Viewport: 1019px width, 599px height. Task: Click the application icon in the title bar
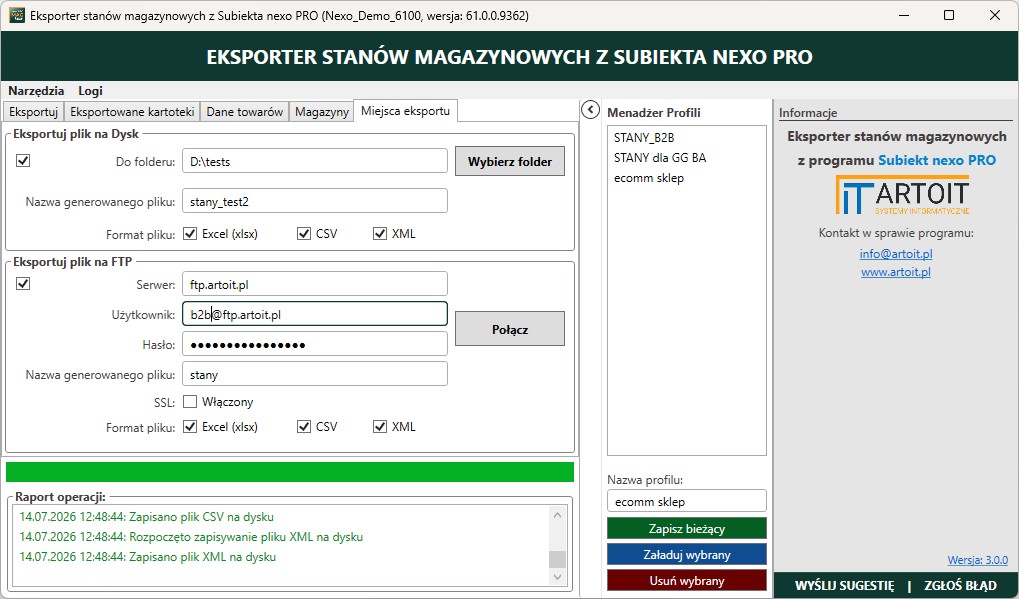click(17, 15)
